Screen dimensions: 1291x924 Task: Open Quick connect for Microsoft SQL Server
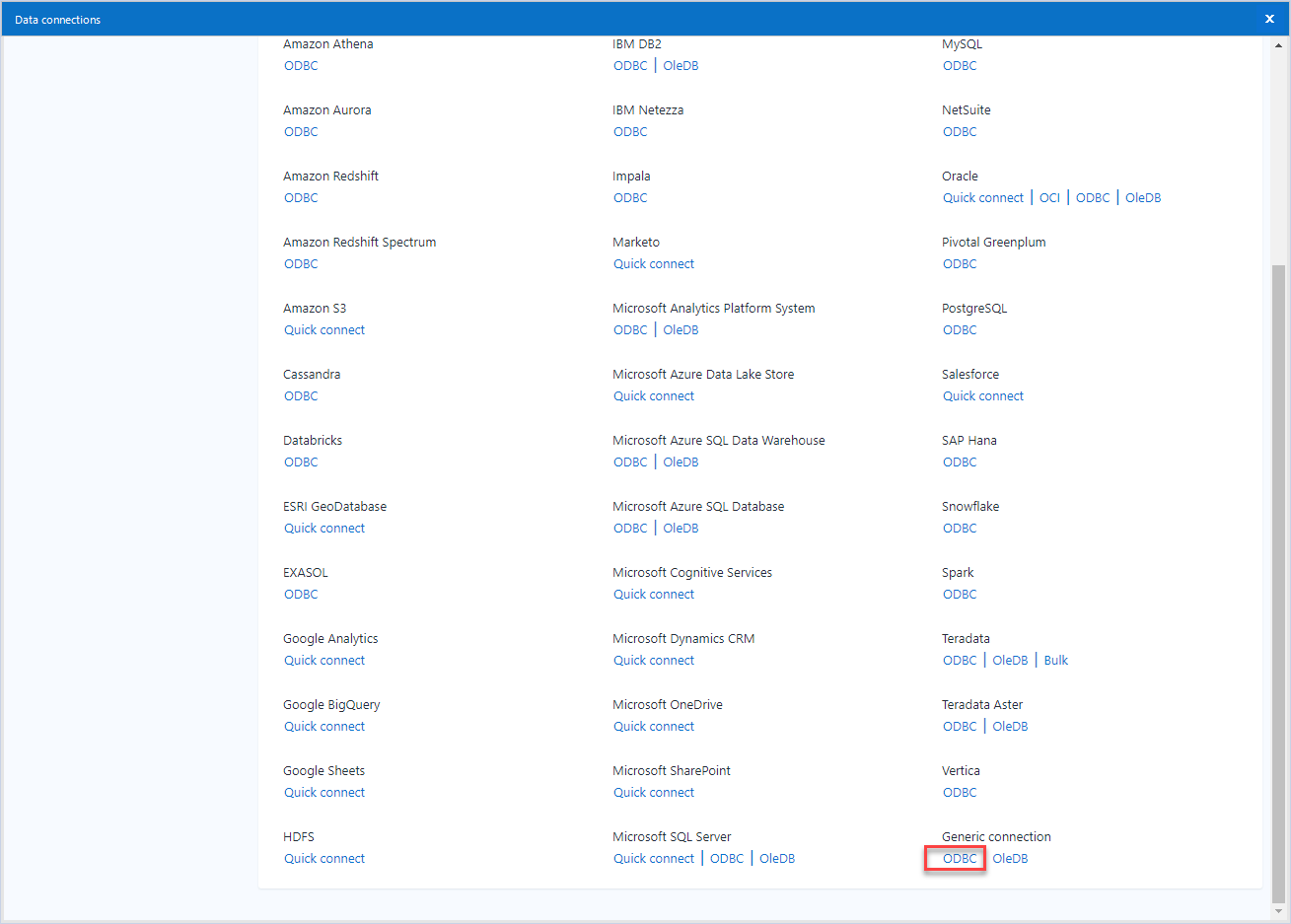pyautogui.click(x=654, y=858)
